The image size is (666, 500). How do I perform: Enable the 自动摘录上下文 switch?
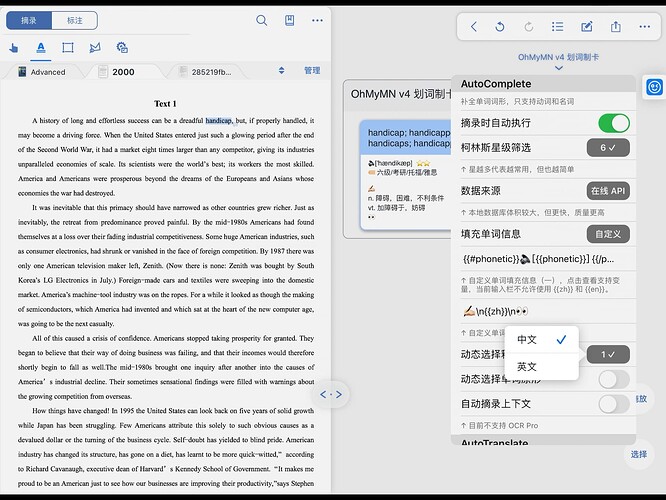point(614,404)
